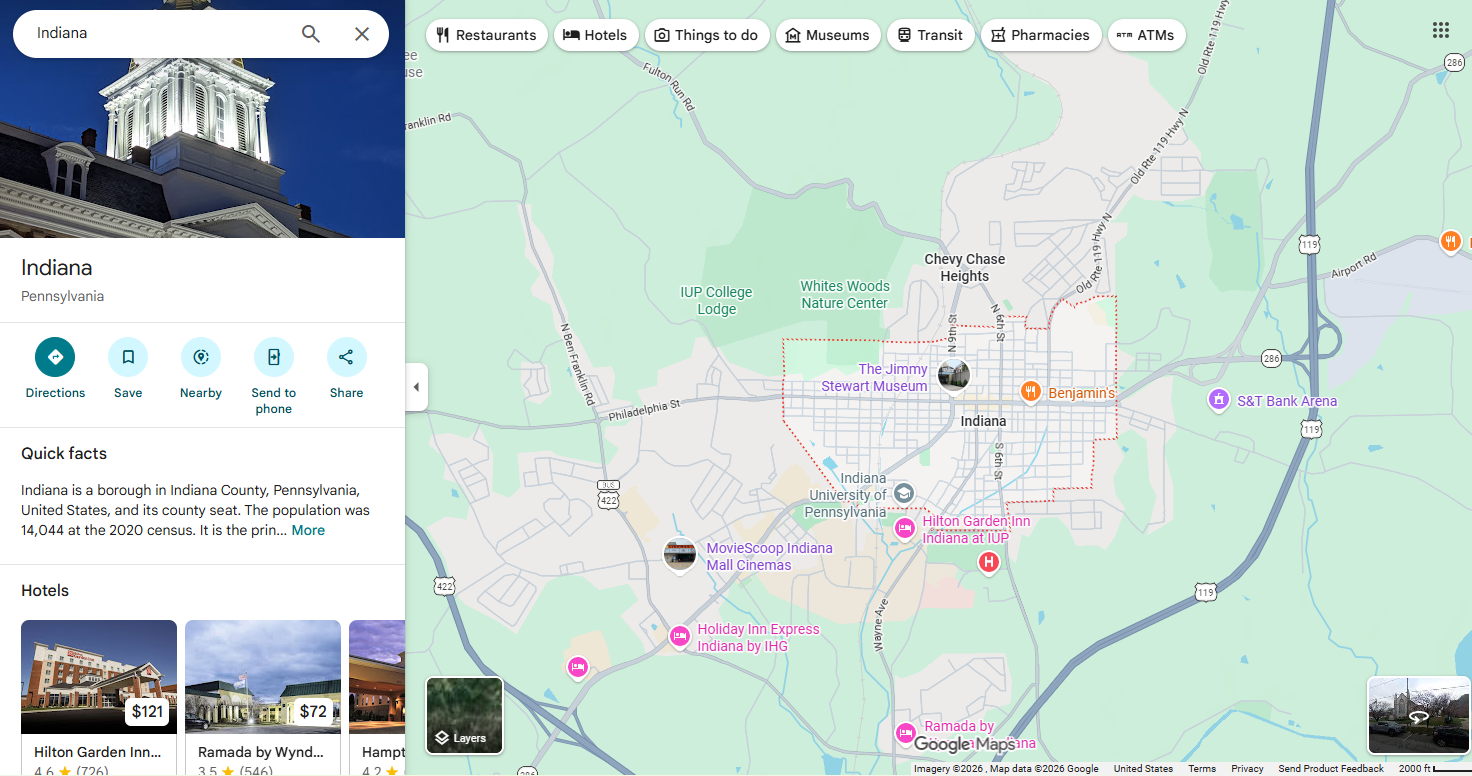Click the restaurant pin near Airport Rd
The height and width of the screenshot is (776, 1472).
(x=1450, y=241)
